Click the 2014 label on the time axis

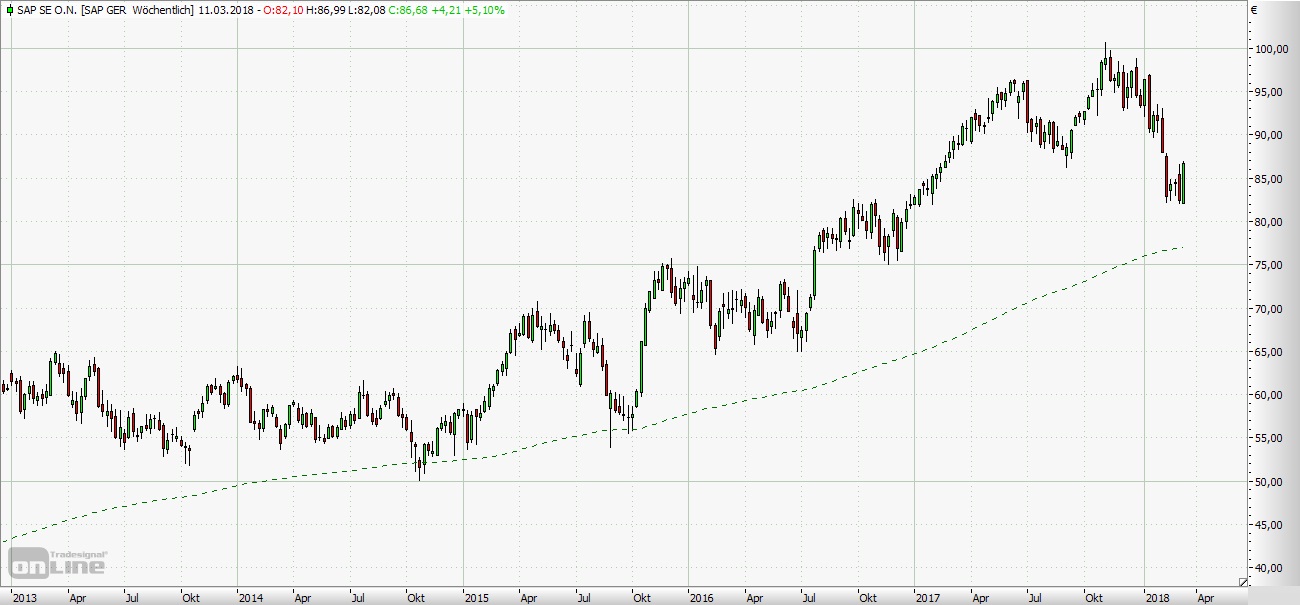(x=250, y=597)
